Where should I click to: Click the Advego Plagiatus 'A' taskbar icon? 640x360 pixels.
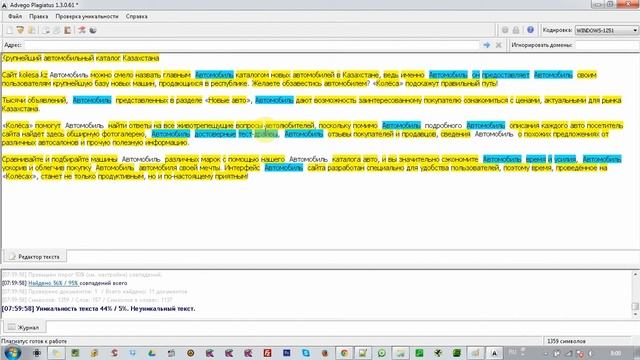pyautogui.click(x=494, y=353)
